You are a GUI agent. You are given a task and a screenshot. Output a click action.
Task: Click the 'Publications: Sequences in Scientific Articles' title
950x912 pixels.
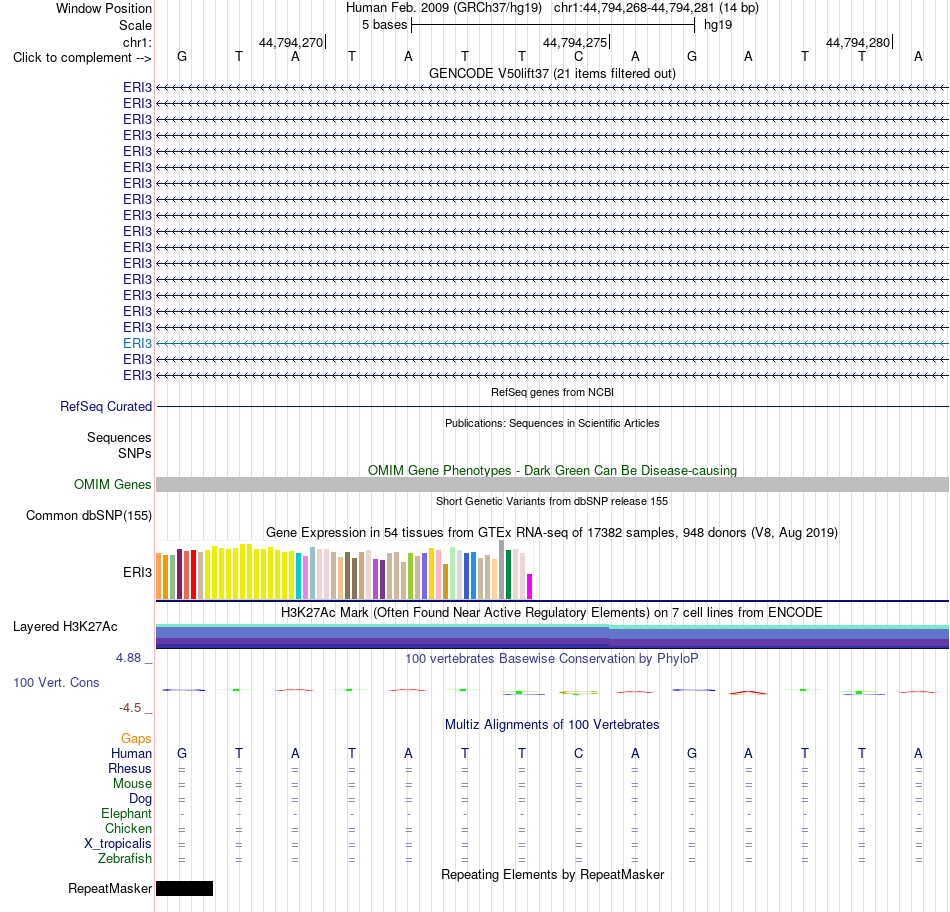552,423
